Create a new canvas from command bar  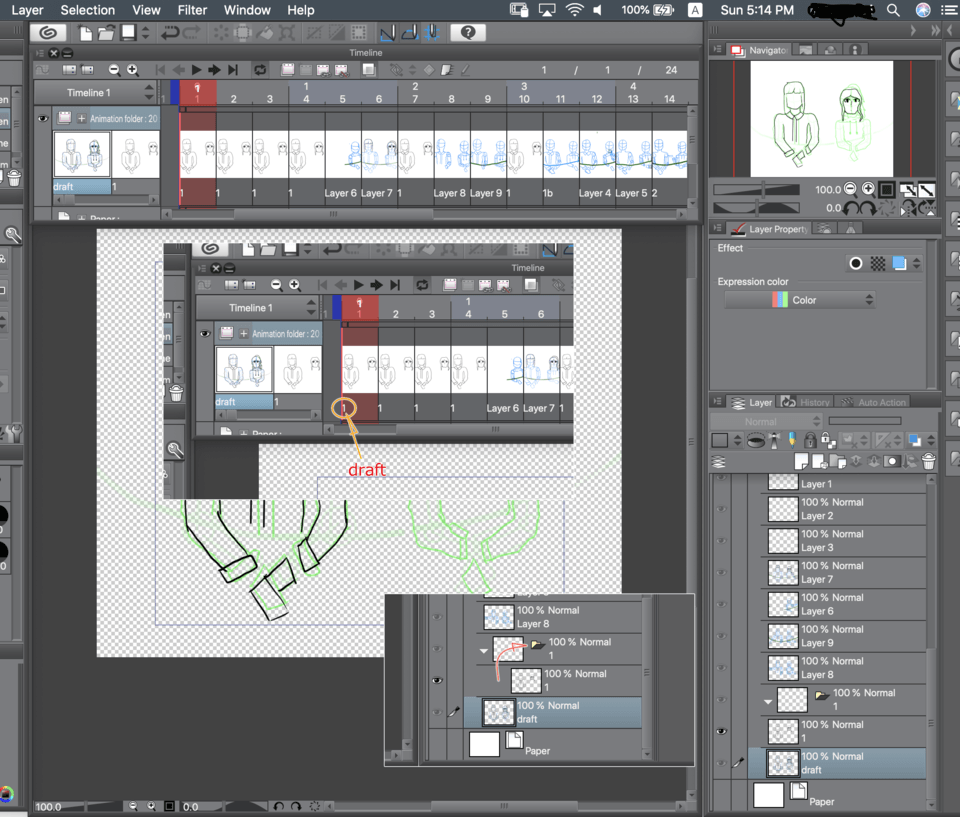85,32
